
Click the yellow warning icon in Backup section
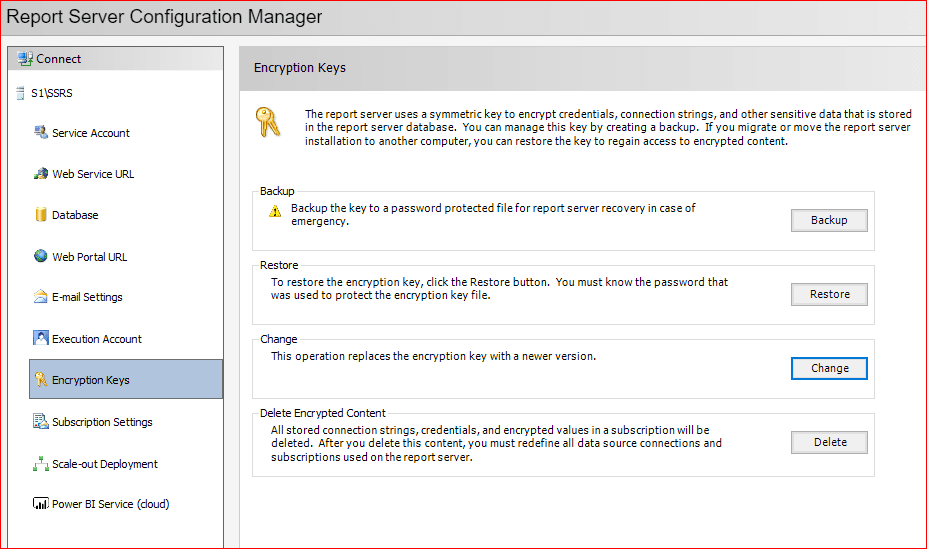274,212
